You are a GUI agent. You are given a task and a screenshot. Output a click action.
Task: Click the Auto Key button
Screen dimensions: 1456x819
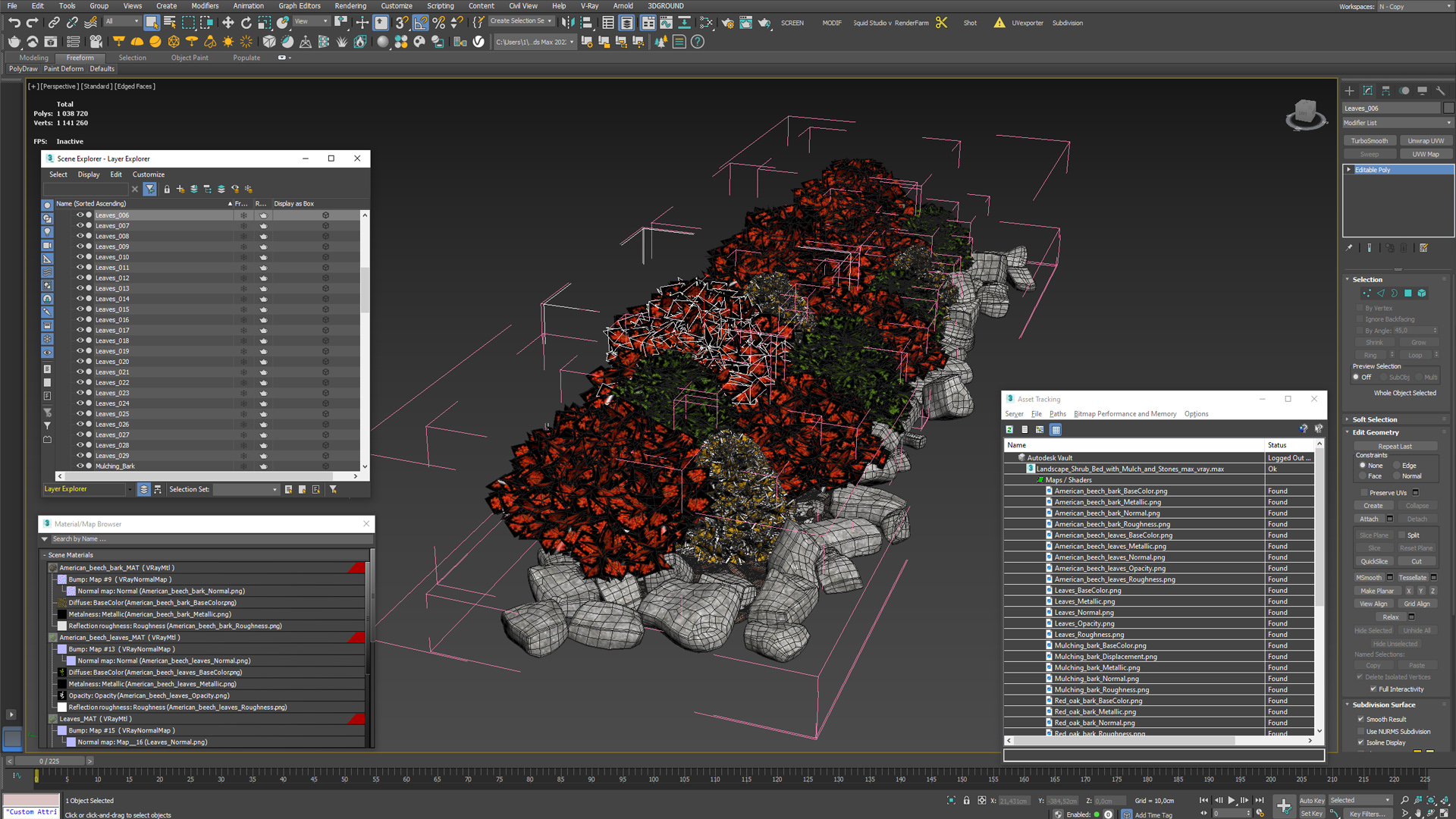1311,801
